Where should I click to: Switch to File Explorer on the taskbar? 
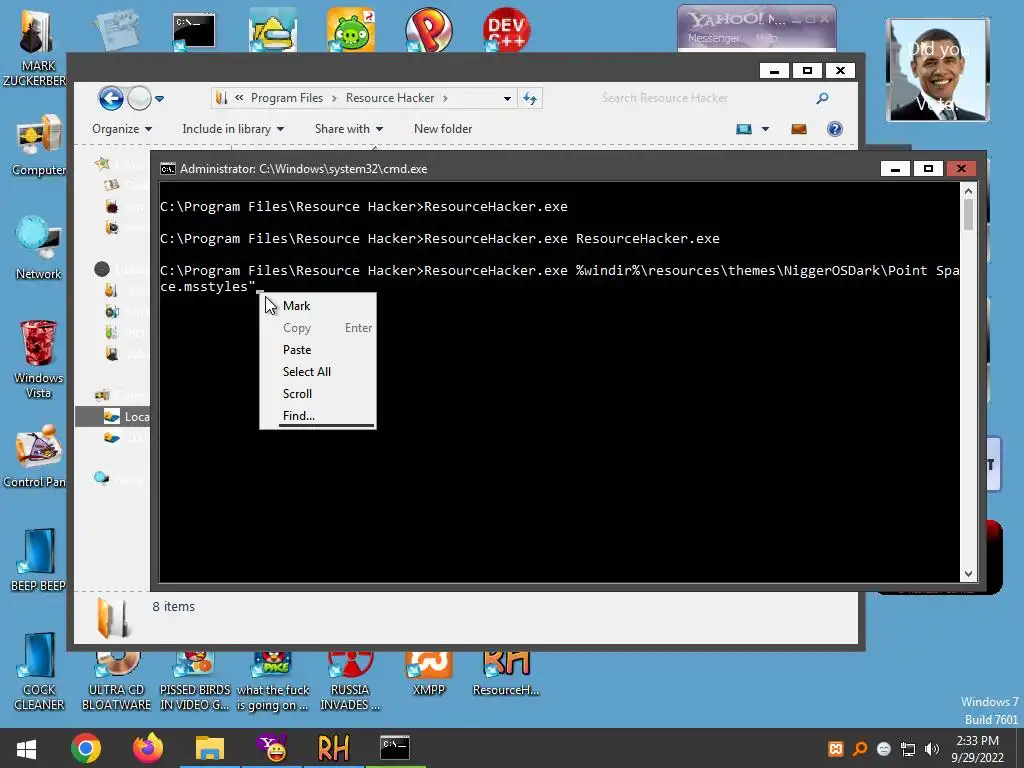point(210,748)
